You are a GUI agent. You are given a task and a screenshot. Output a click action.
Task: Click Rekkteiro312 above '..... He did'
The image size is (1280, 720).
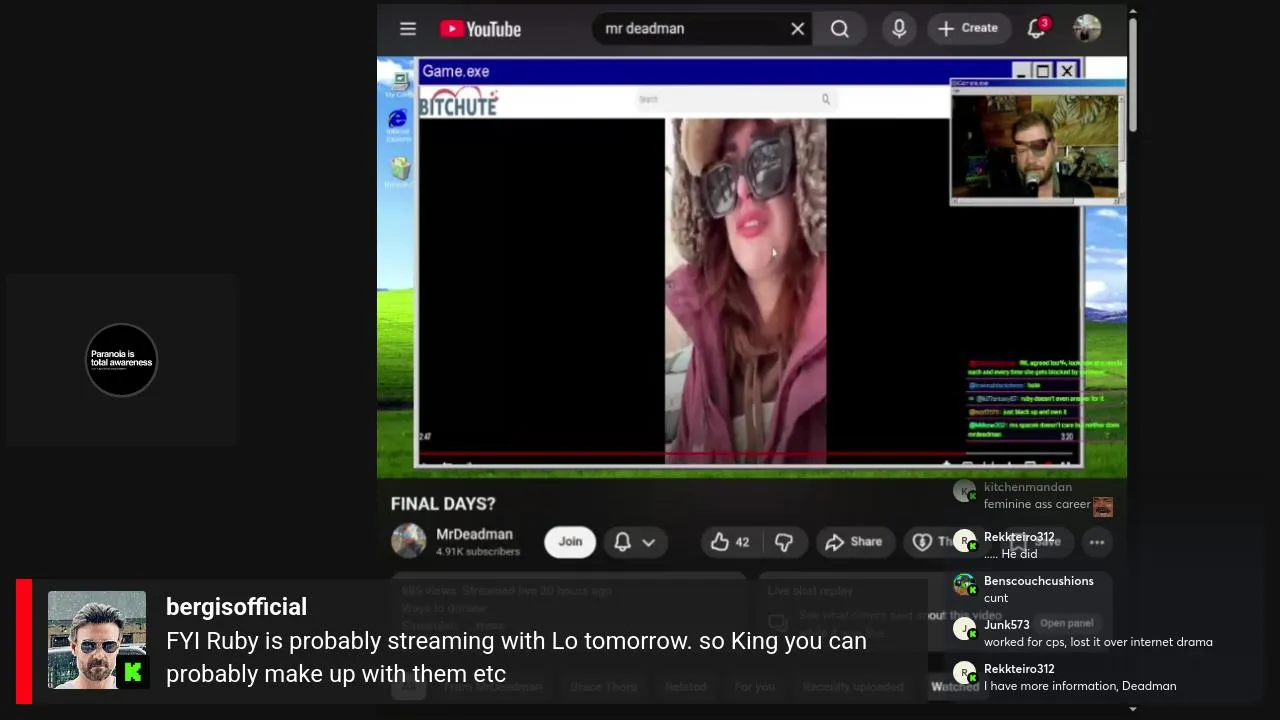(1019, 537)
